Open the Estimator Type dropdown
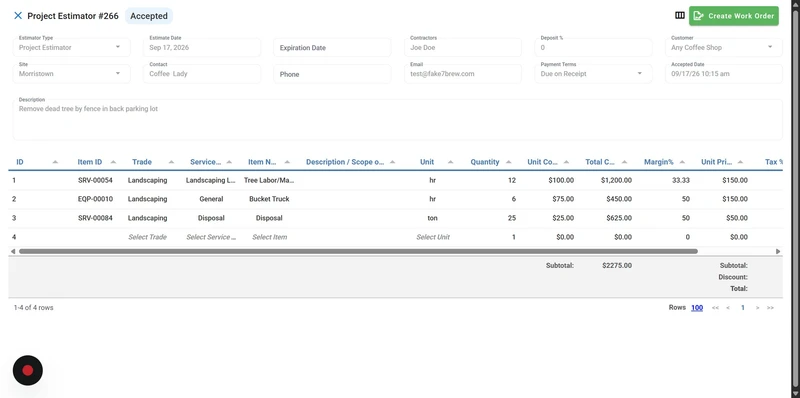 point(71,47)
